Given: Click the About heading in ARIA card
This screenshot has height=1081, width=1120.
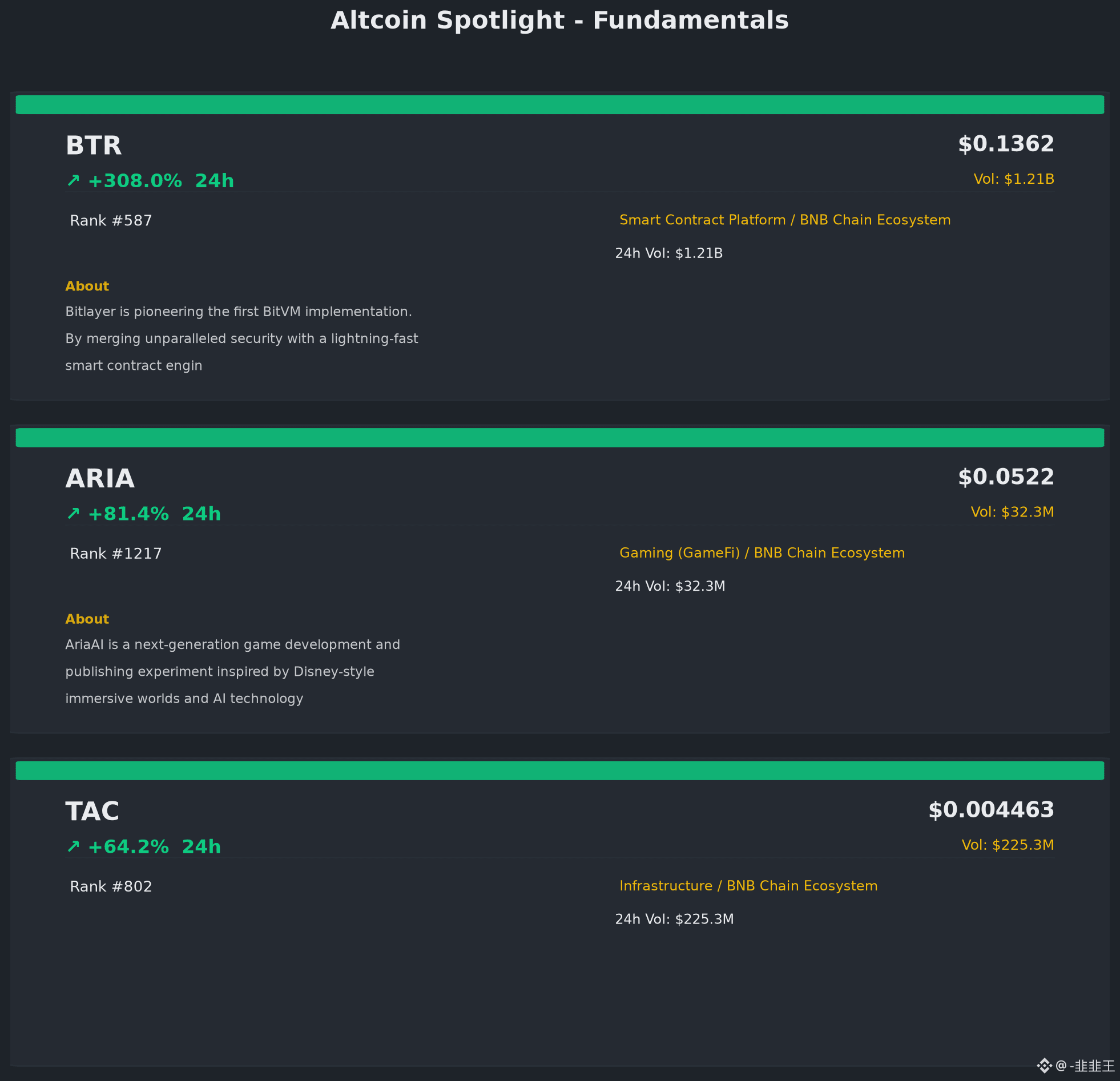Looking at the screenshot, I should pyautogui.click(x=87, y=619).
